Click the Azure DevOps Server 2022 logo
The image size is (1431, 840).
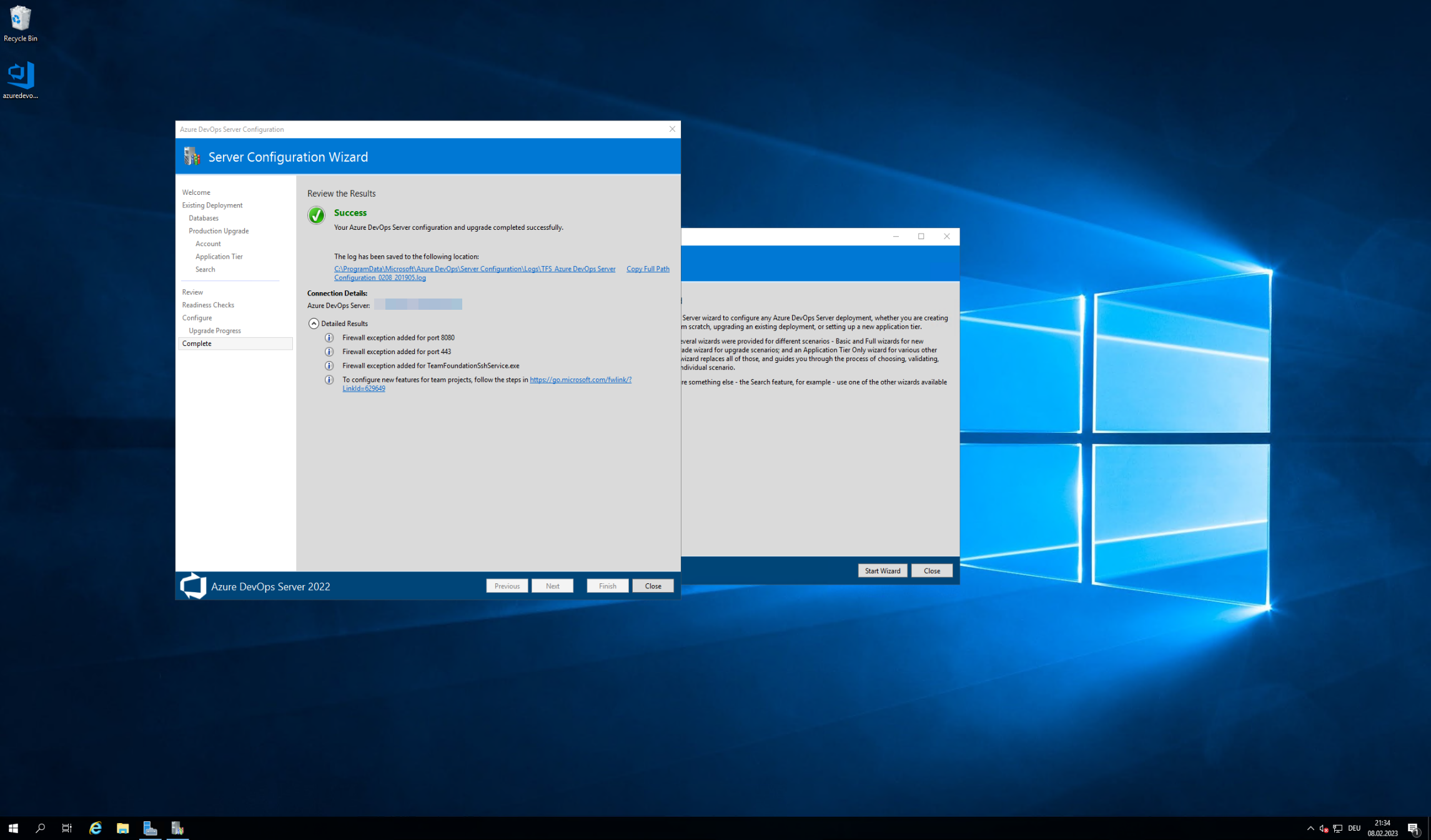(x=193, y=586)
